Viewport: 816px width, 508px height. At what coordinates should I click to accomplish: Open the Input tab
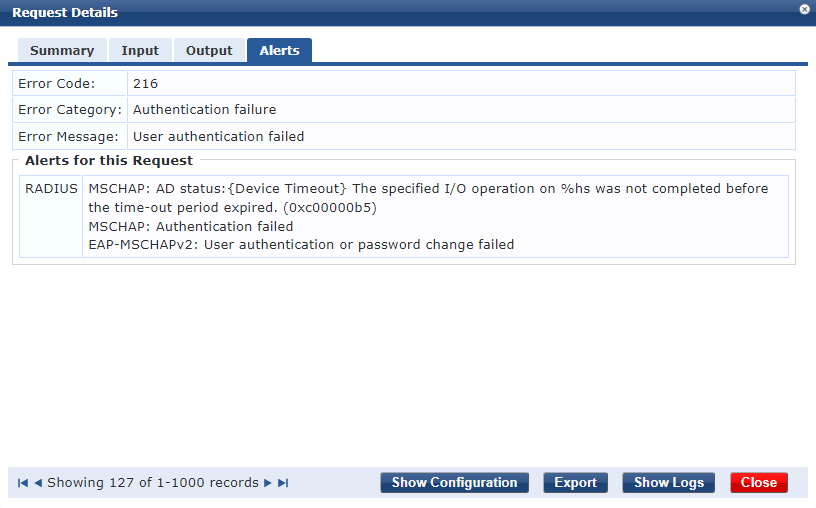[140, 50]
